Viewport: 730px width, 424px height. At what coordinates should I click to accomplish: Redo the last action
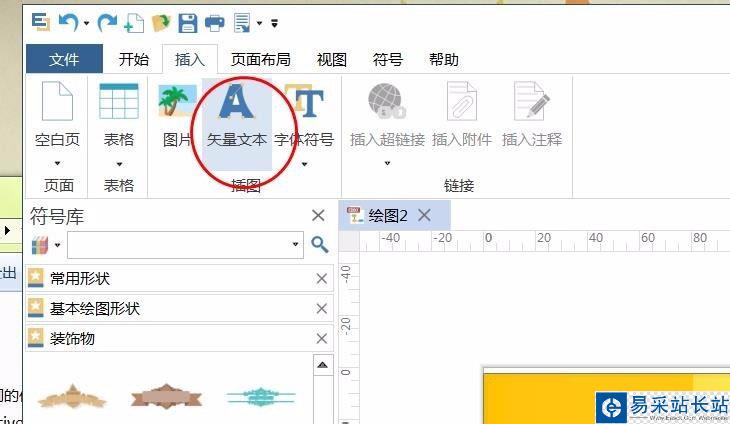click(x=107, y=22)
